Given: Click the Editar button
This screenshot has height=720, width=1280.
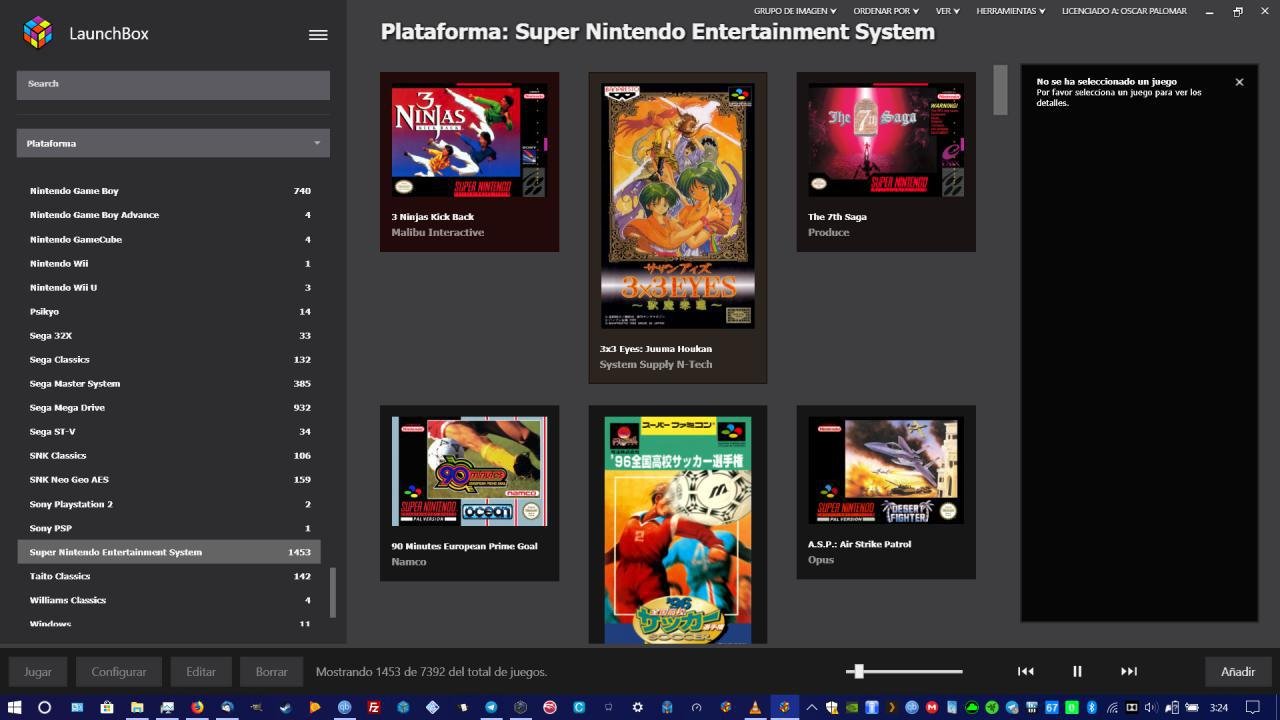Looking at the screenshot, I should coord(201,672).
